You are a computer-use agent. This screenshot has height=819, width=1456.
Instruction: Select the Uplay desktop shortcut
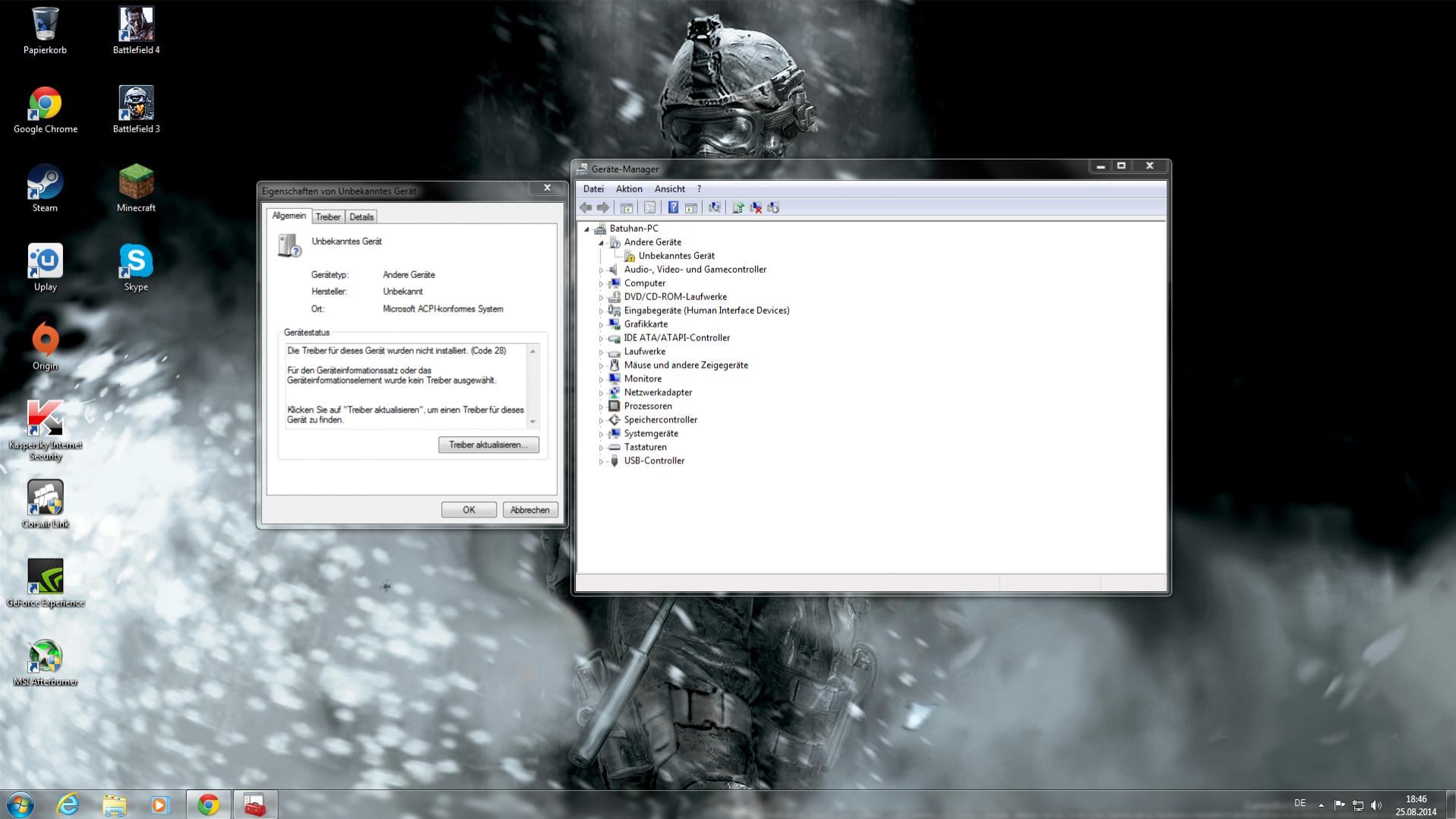[45, 268]
